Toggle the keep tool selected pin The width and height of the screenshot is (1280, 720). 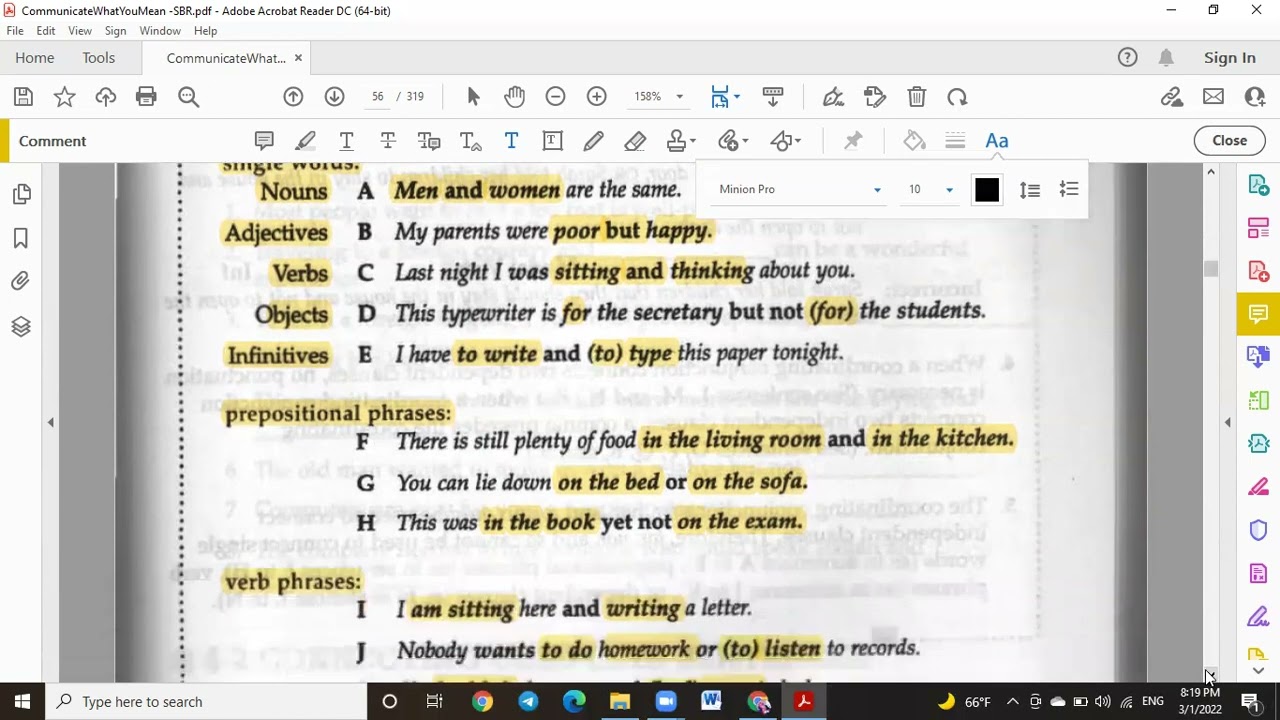[x=853, y=141]
